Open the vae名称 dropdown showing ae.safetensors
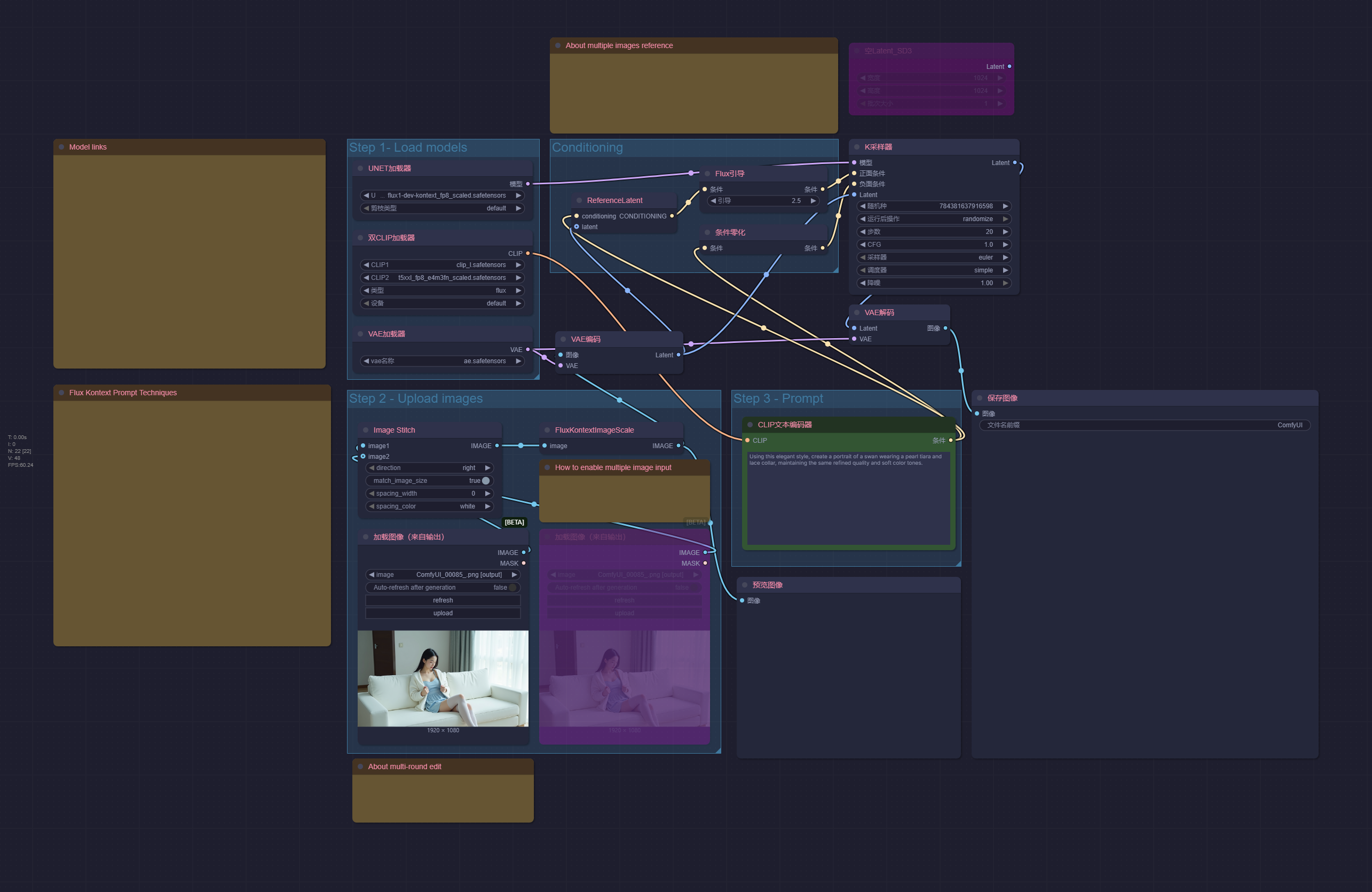Image resolution: width=1372 pixels, height=892 pixels. [x=443, y=361]
